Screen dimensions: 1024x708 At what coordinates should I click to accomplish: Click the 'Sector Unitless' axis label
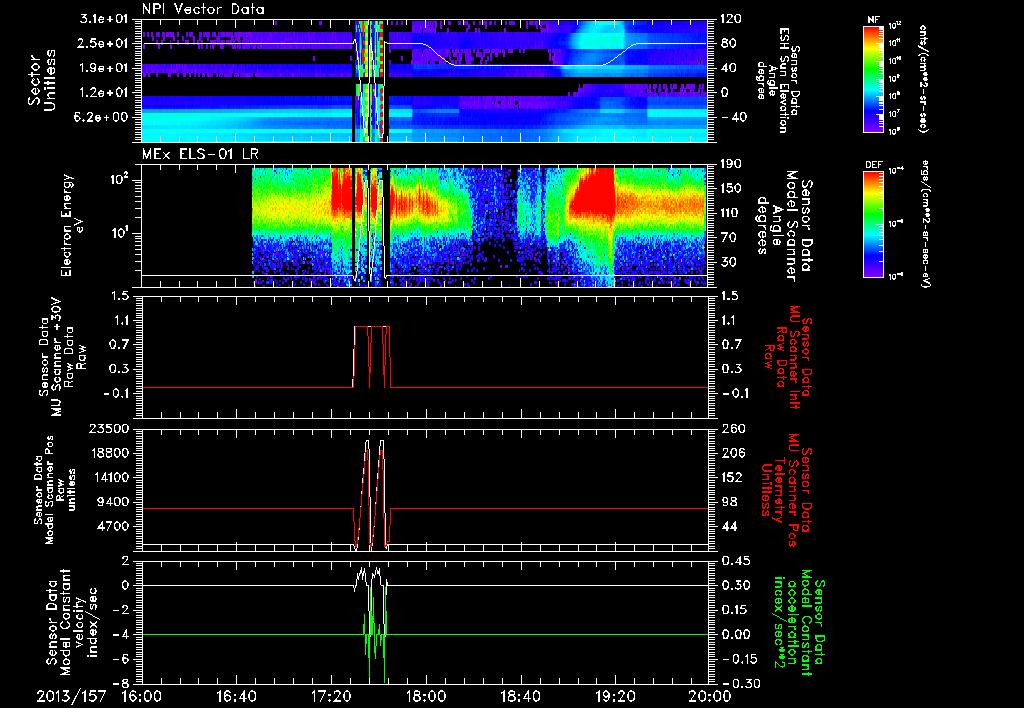[42, 80]
